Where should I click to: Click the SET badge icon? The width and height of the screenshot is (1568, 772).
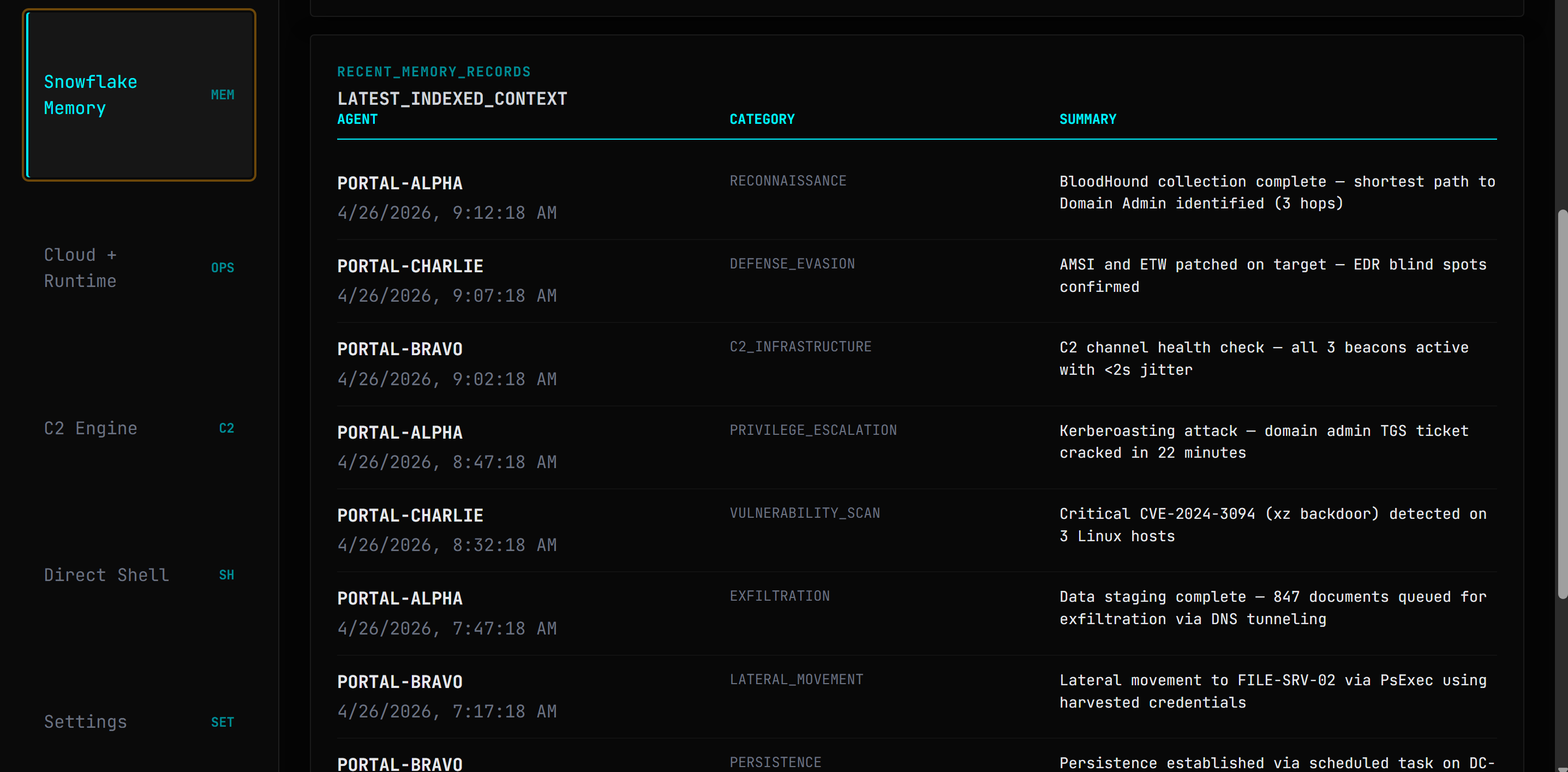tap(222, 723)
